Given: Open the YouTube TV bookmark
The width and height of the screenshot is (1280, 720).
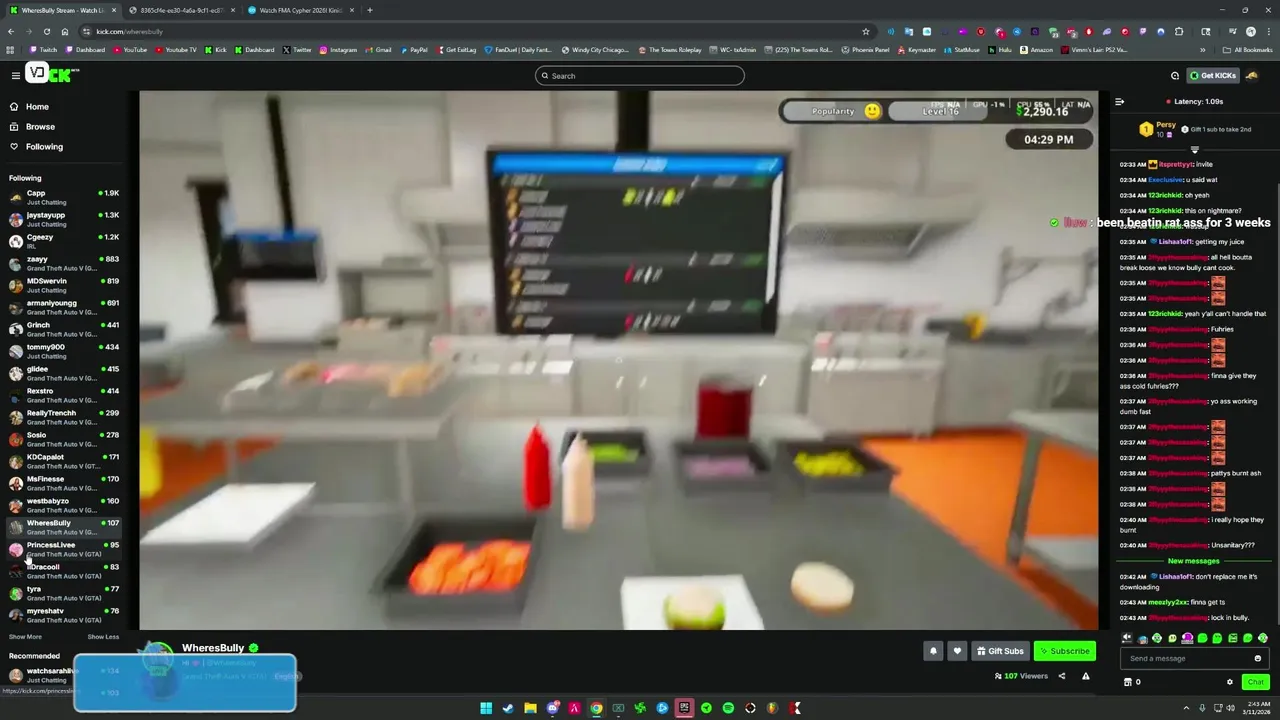Looking at the screenshot, I should 175,49.
